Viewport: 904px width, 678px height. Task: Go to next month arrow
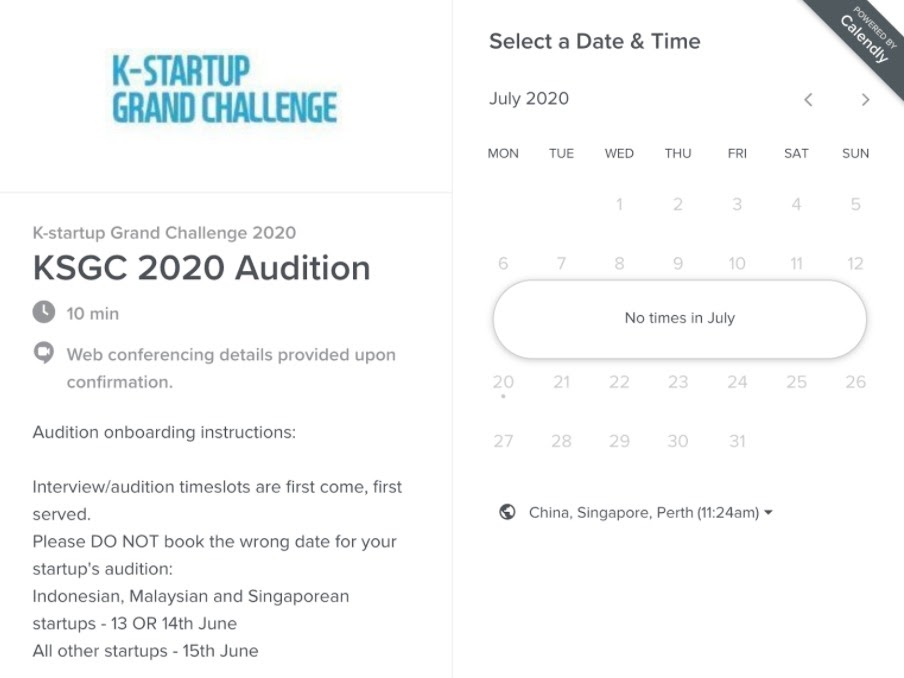tap(865, 100)
